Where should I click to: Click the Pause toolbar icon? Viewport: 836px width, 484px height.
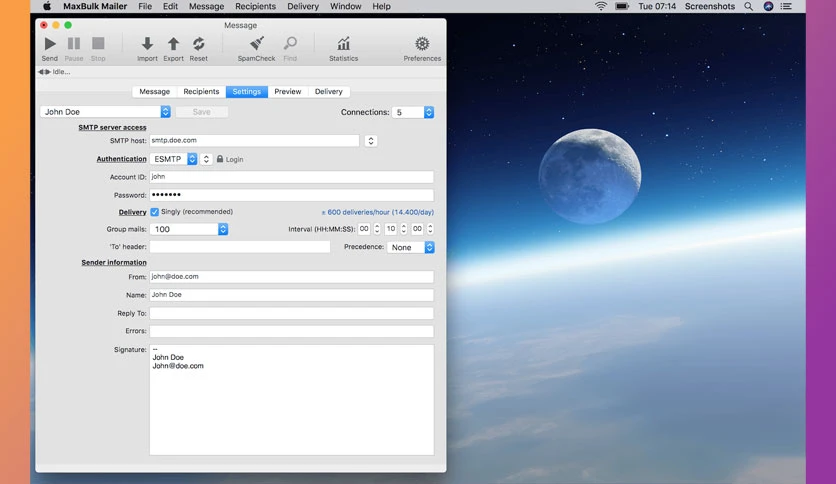click(74, 44)
